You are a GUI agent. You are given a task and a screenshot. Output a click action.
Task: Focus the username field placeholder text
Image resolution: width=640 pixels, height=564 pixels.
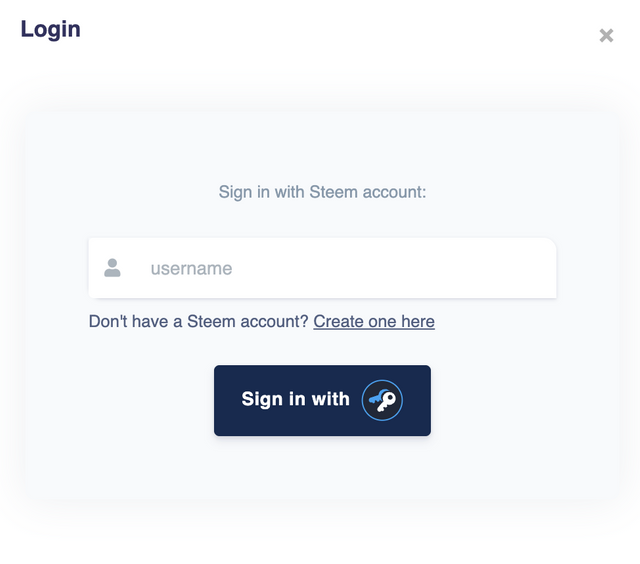tap(191, 268)
